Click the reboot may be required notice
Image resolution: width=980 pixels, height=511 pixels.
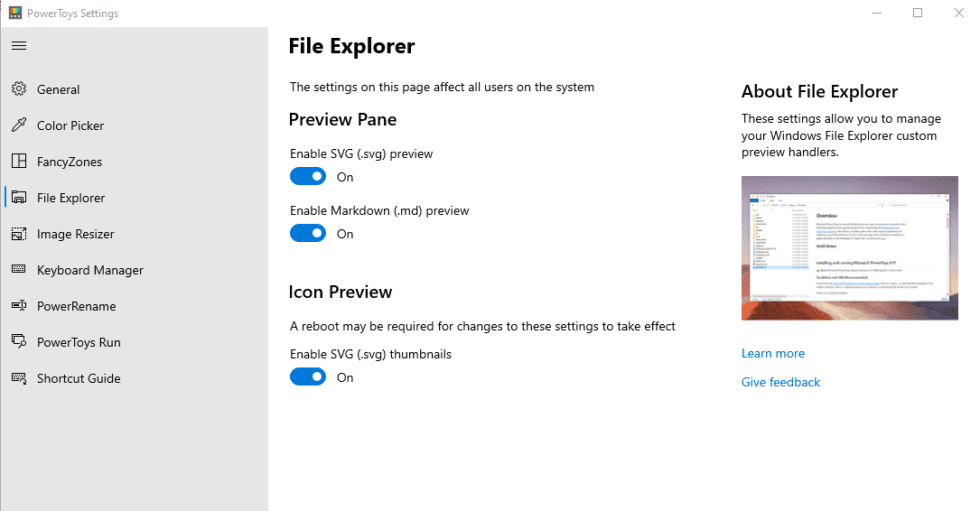[482, 326]
